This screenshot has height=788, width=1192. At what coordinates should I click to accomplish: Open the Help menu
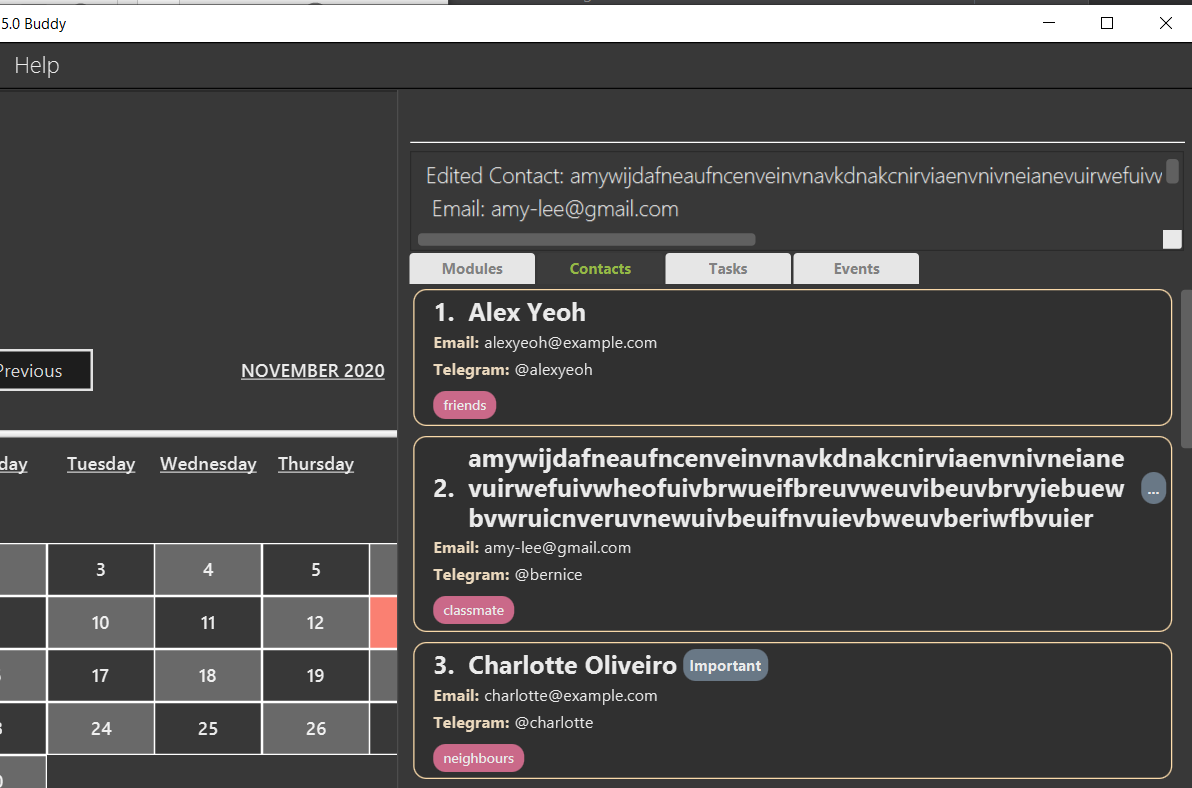point(36,65)
